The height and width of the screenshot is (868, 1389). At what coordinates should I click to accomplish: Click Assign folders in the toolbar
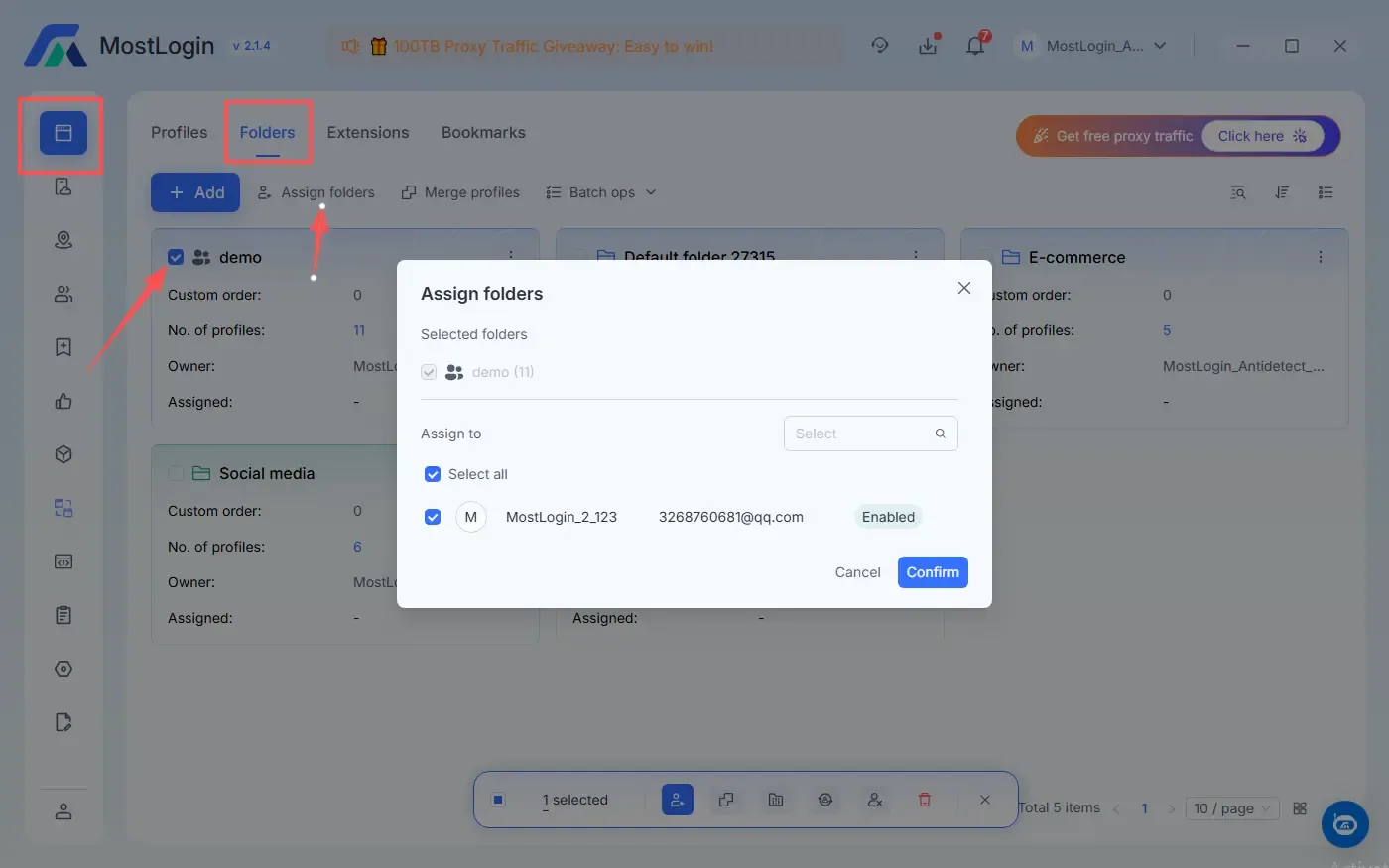tap(316, 192)
